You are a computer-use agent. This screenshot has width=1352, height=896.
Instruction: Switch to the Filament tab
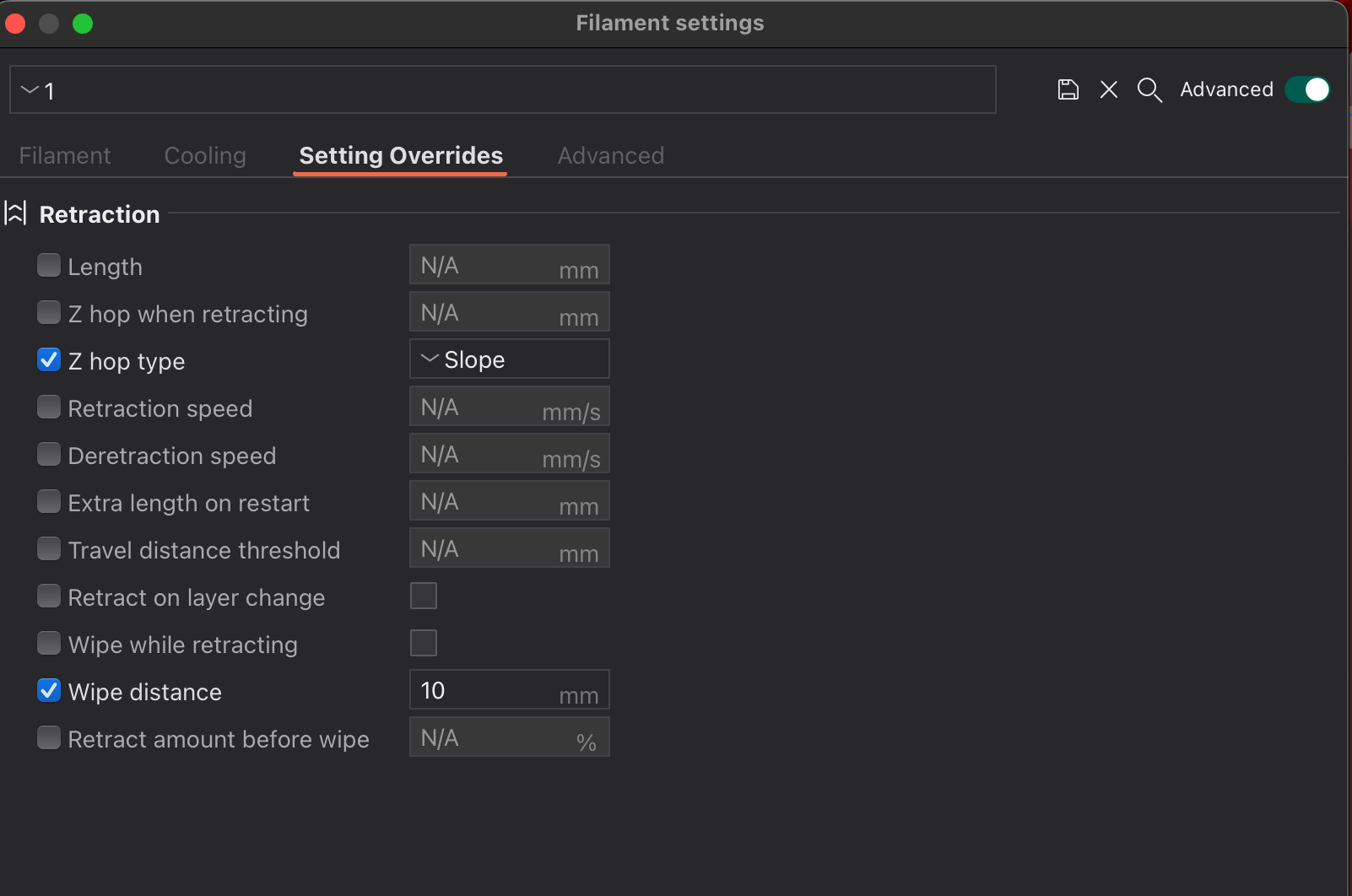tap(65, 155)
